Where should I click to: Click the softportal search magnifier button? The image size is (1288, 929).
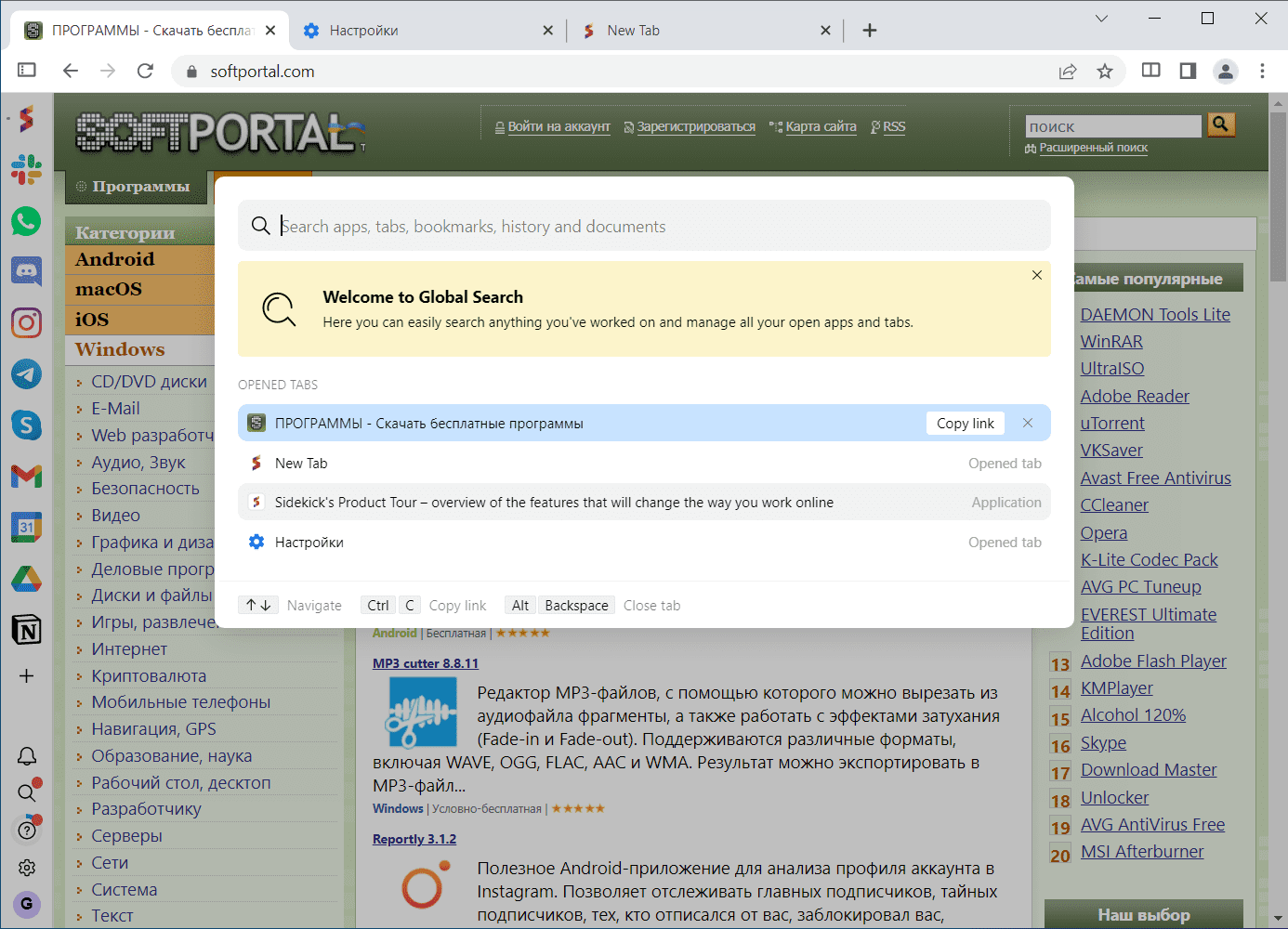(x=1221, y=124)
